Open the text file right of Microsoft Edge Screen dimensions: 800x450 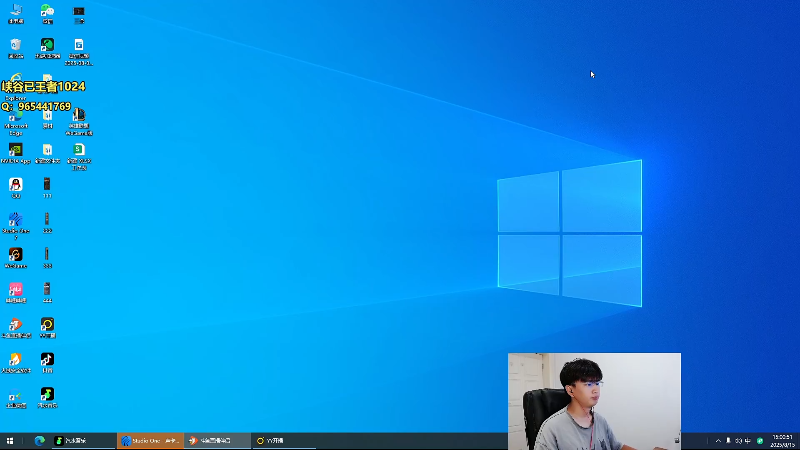(x=47, y=119)
